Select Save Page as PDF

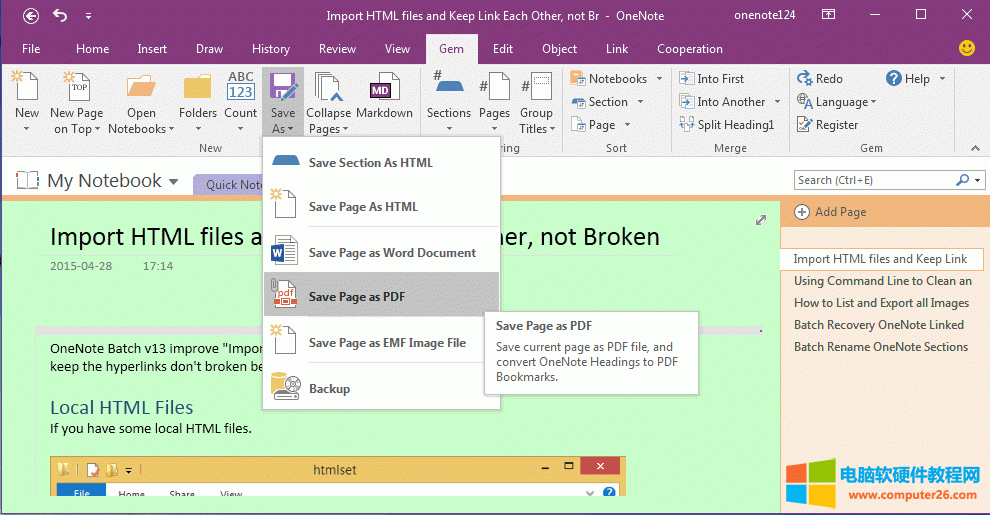(381, 296)
